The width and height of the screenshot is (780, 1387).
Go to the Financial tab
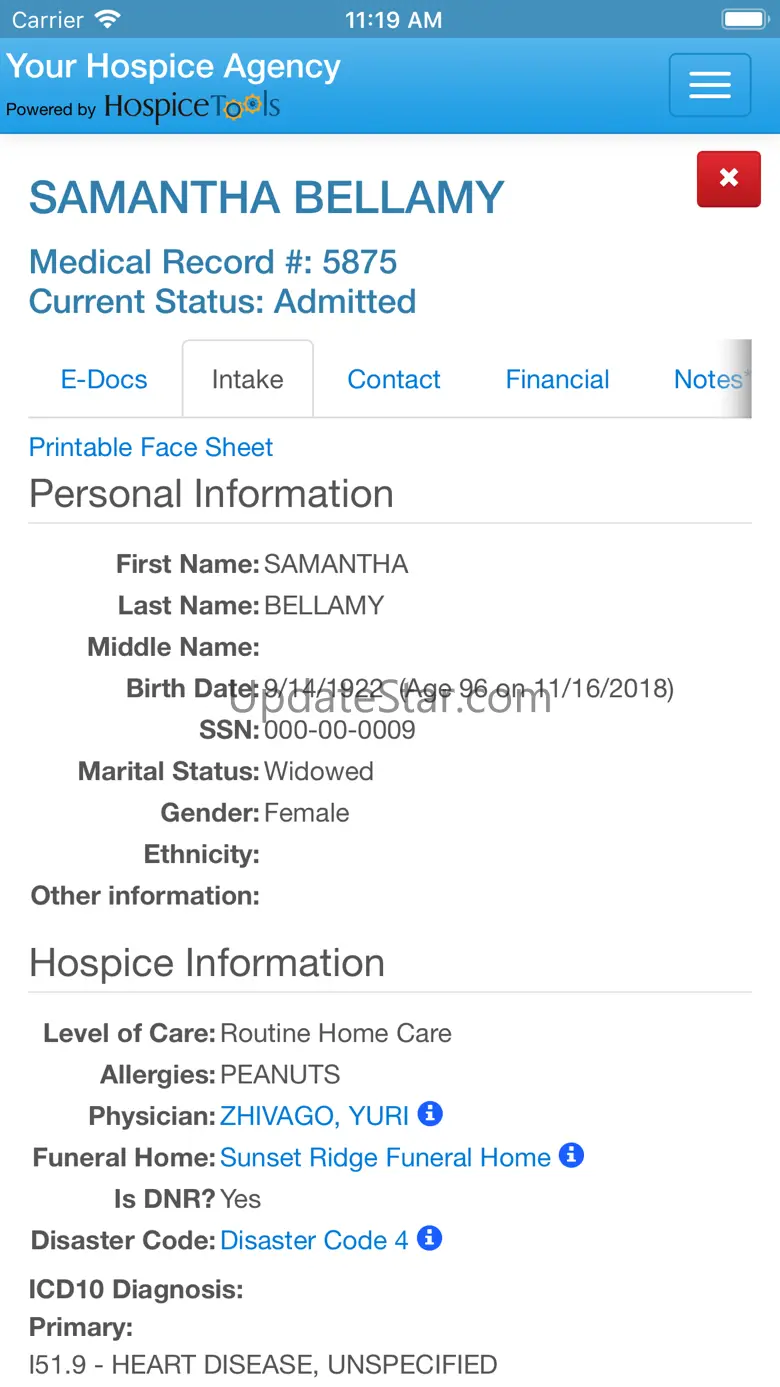pos(557,379)
